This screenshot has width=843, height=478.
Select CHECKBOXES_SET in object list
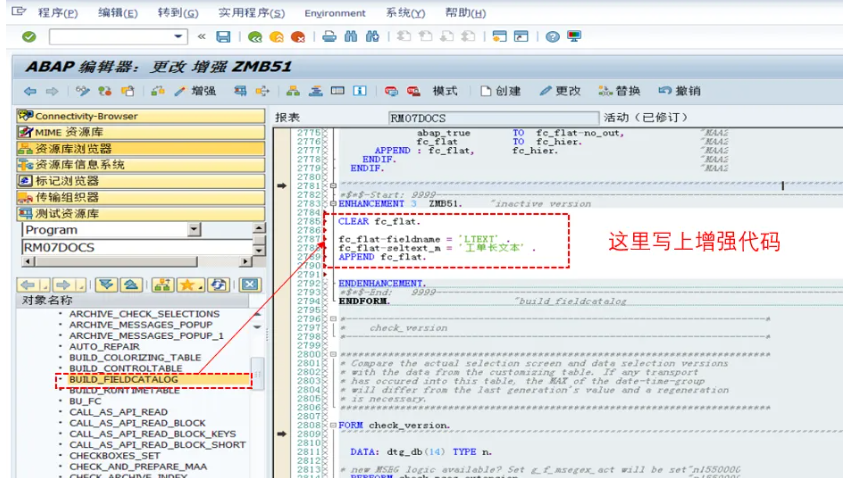[115, 455]
